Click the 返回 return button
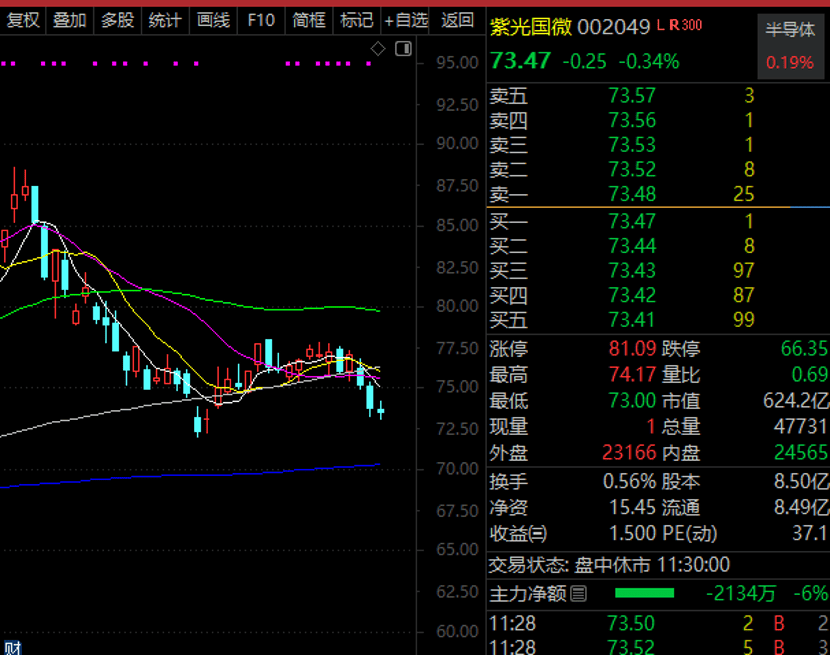The width and height of the screenshot is (830, 656). click(457, 21)
